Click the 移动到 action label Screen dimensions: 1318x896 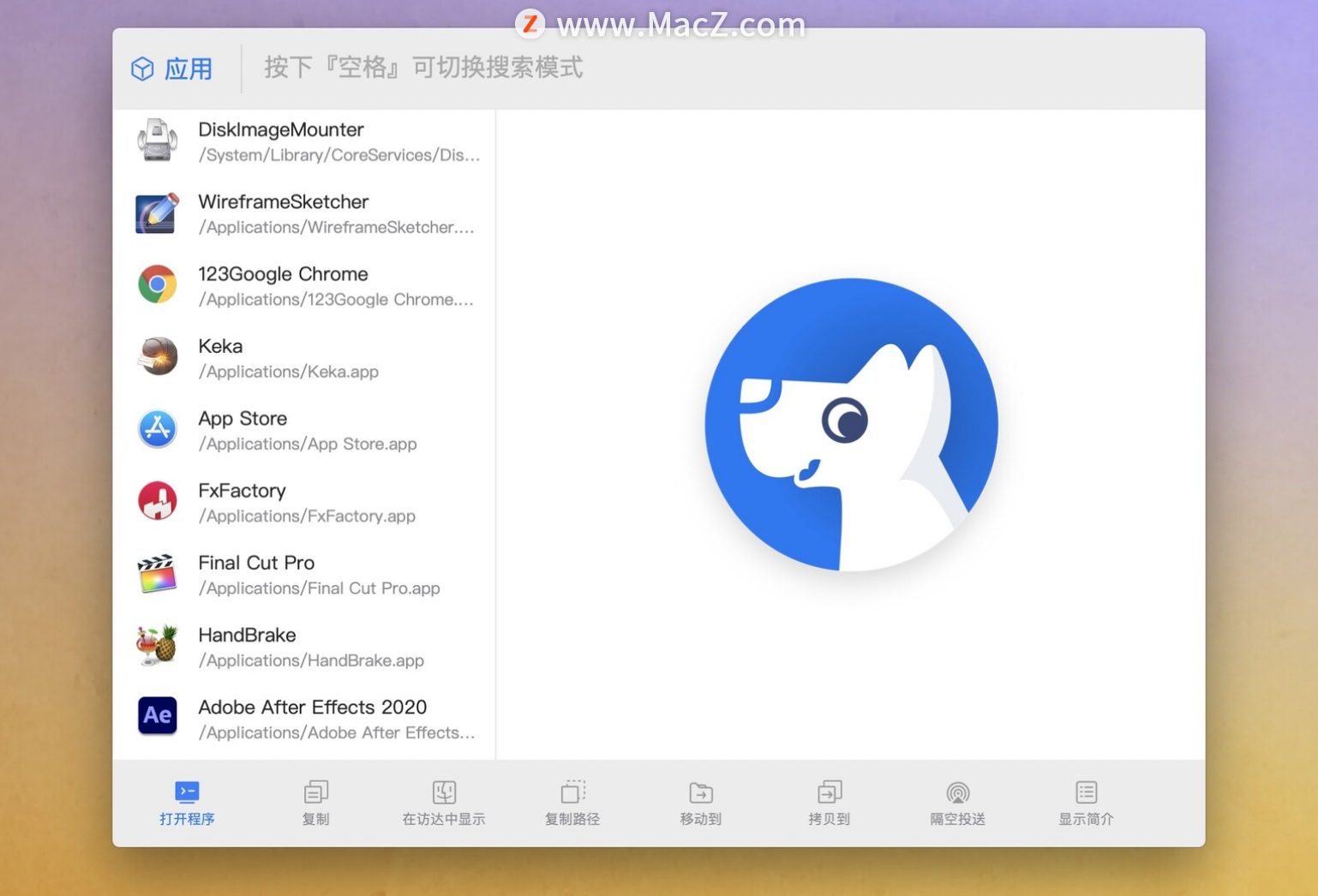click(701, 819)
